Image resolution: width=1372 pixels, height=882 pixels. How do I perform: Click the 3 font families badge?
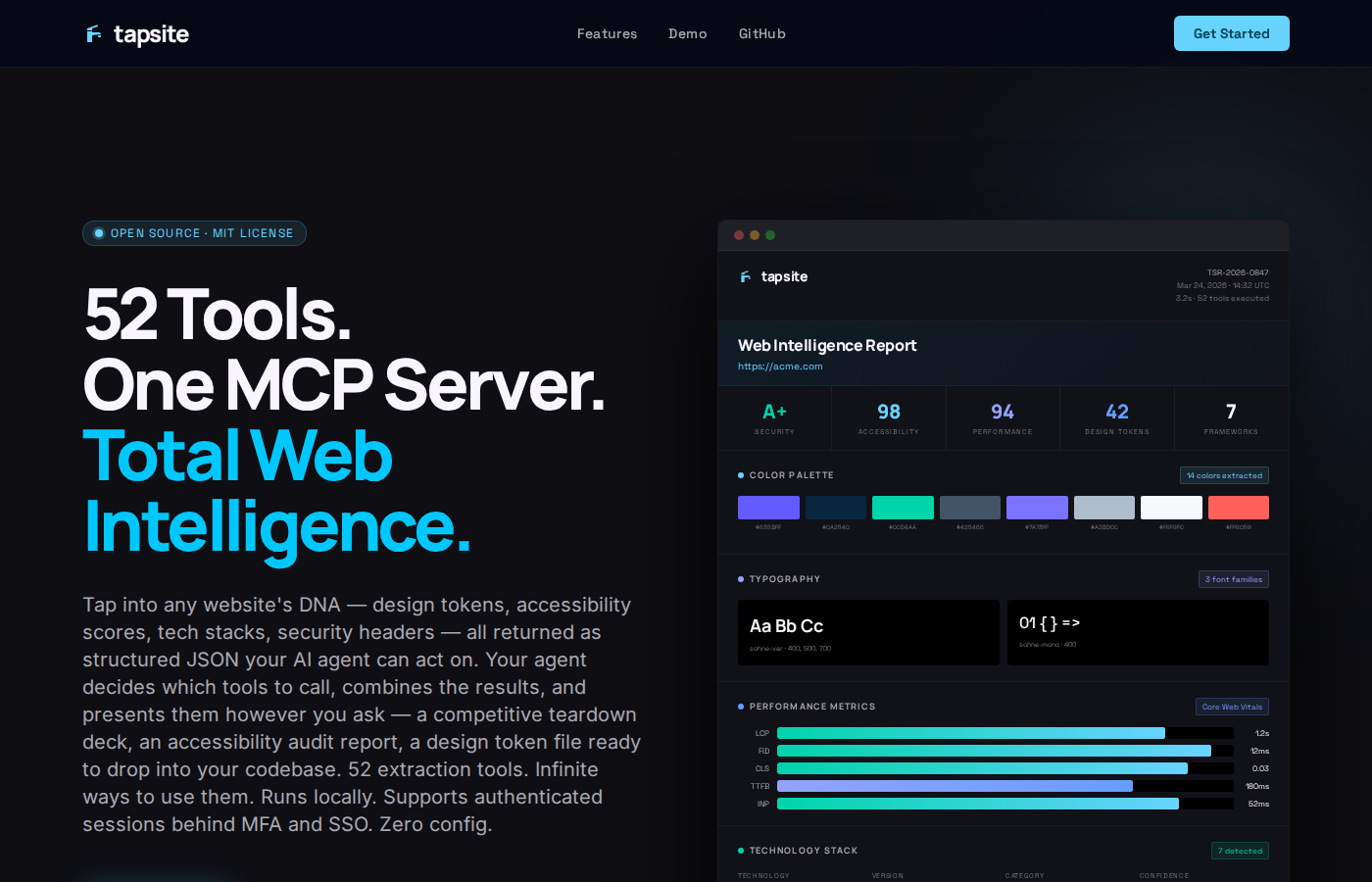pyautogui.click(x=1234, y=579)
